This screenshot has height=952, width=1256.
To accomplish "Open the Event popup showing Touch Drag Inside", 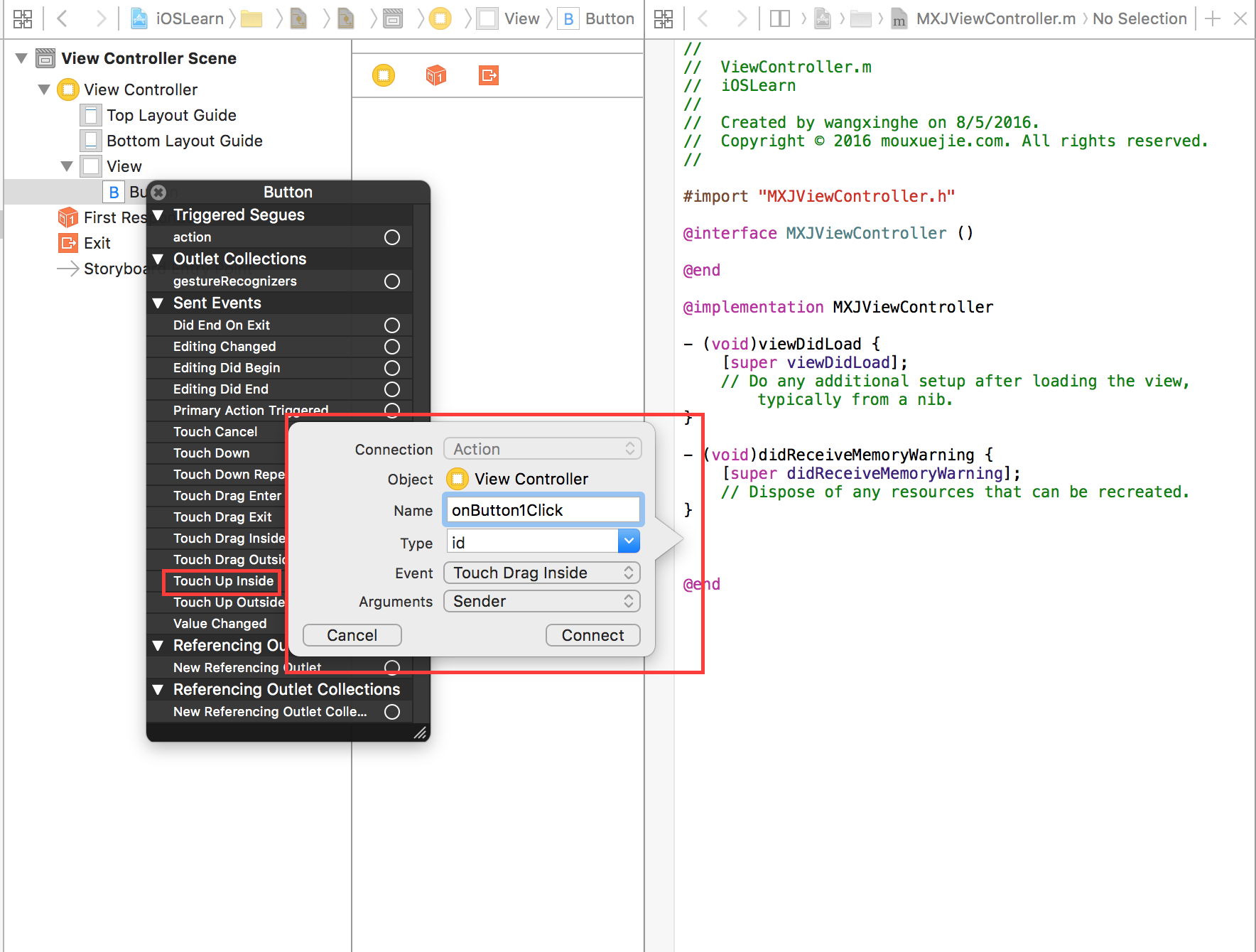I will [x=542, y=573].
